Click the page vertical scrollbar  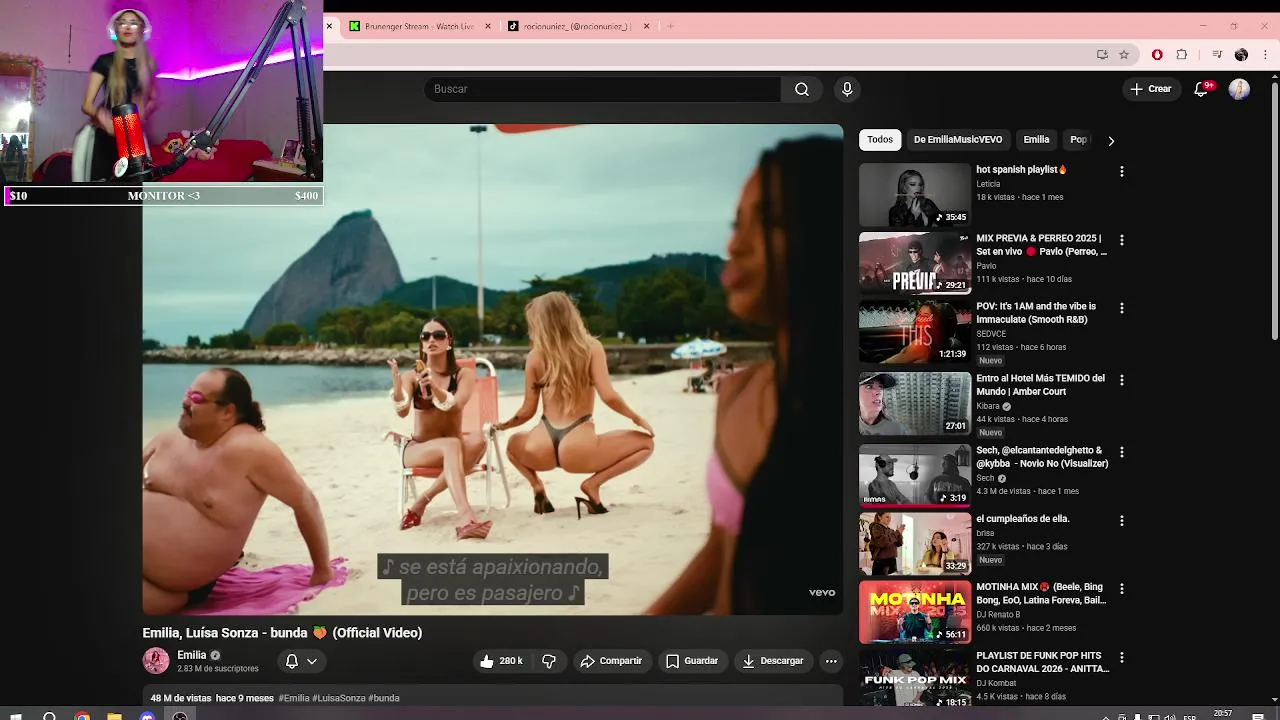point(1274,210)
